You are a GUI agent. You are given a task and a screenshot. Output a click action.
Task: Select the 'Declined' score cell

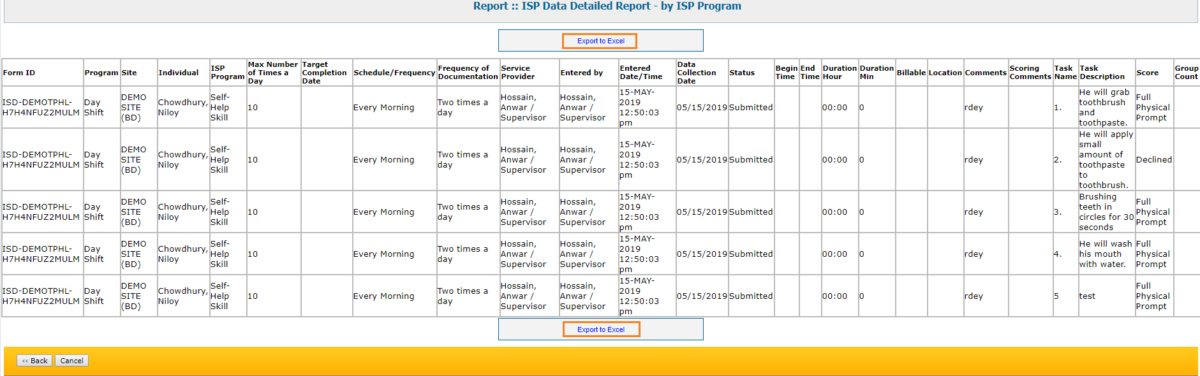pos(1153,159)
